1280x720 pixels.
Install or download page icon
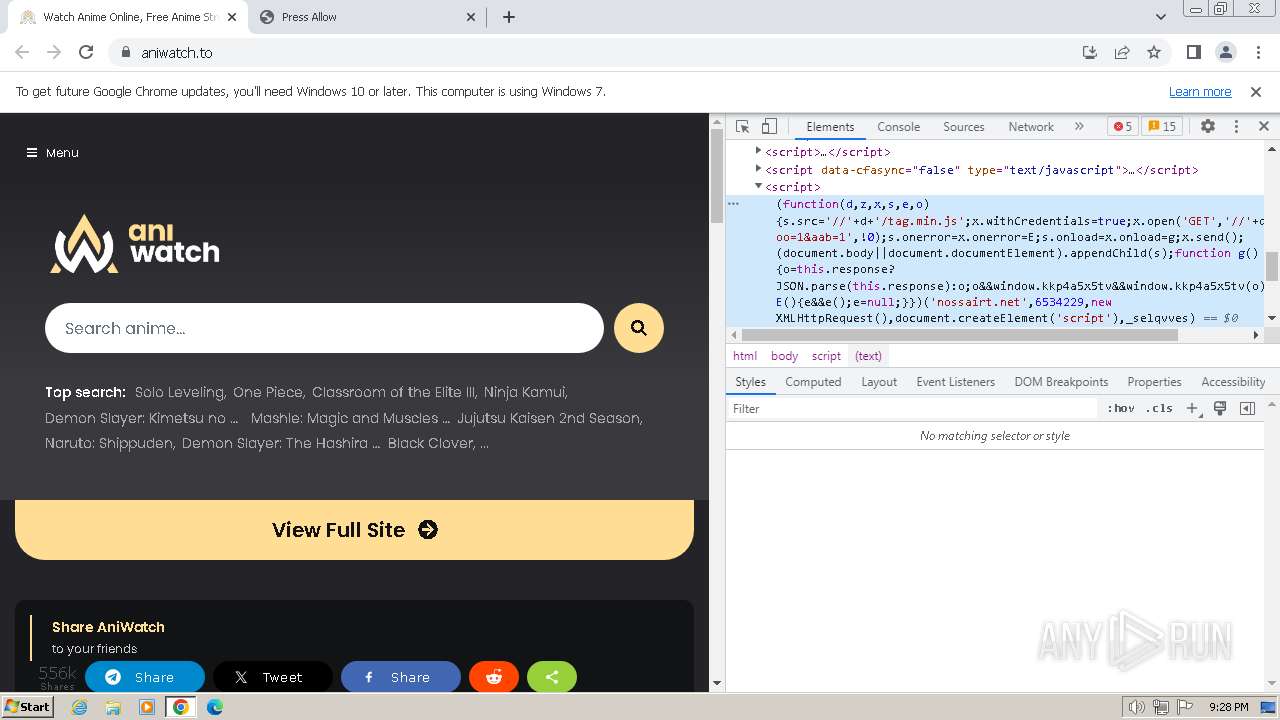click(x=1090, y=53)
